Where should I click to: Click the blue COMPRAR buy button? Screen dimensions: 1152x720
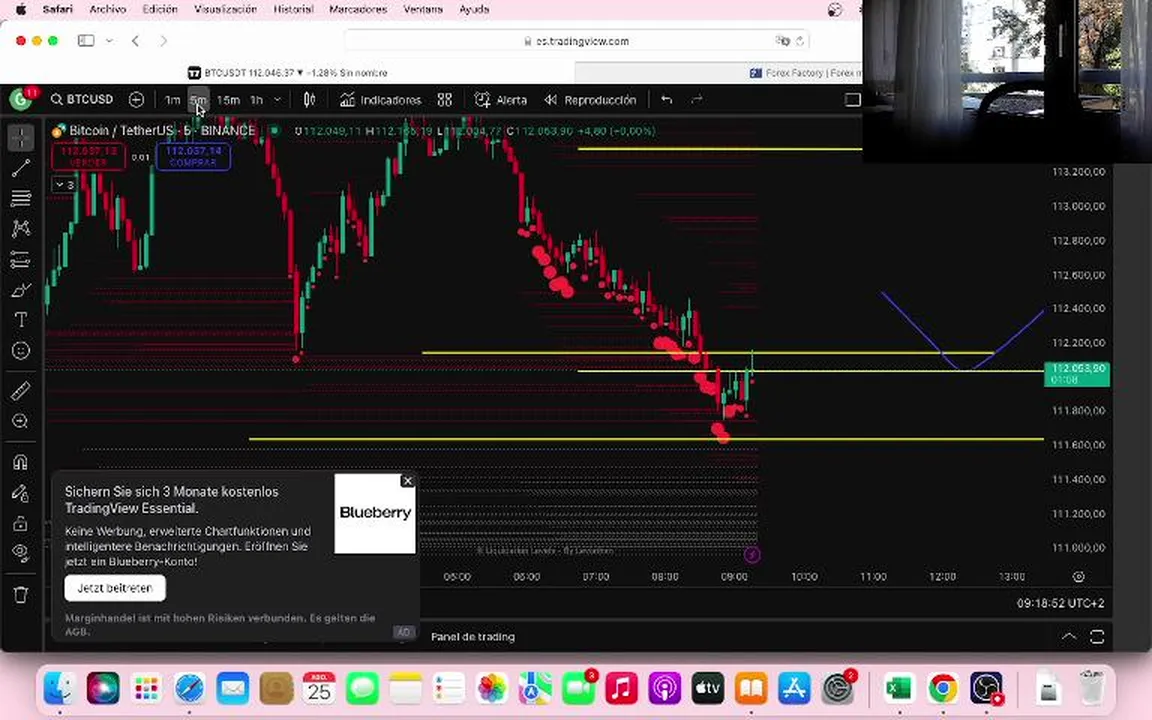coord(193,156)
